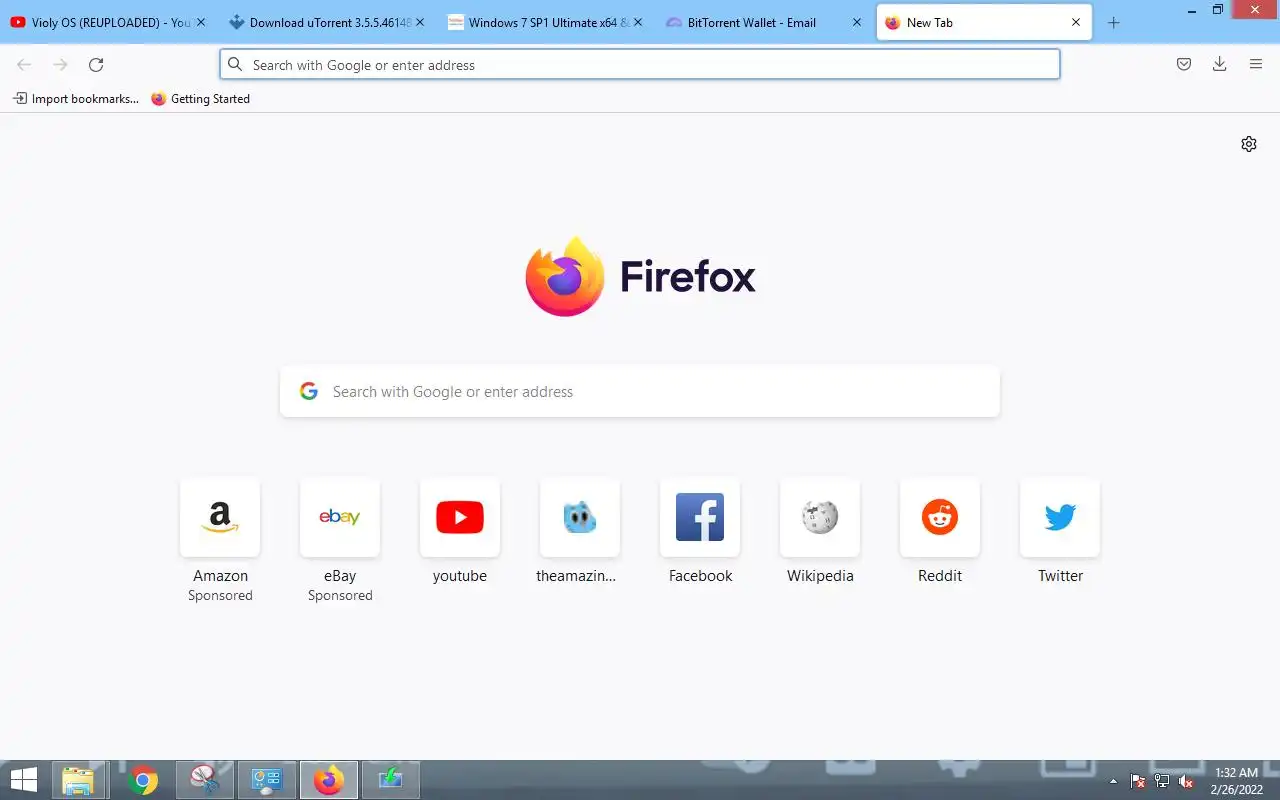Launch Chrome from the taskbar

143,780
